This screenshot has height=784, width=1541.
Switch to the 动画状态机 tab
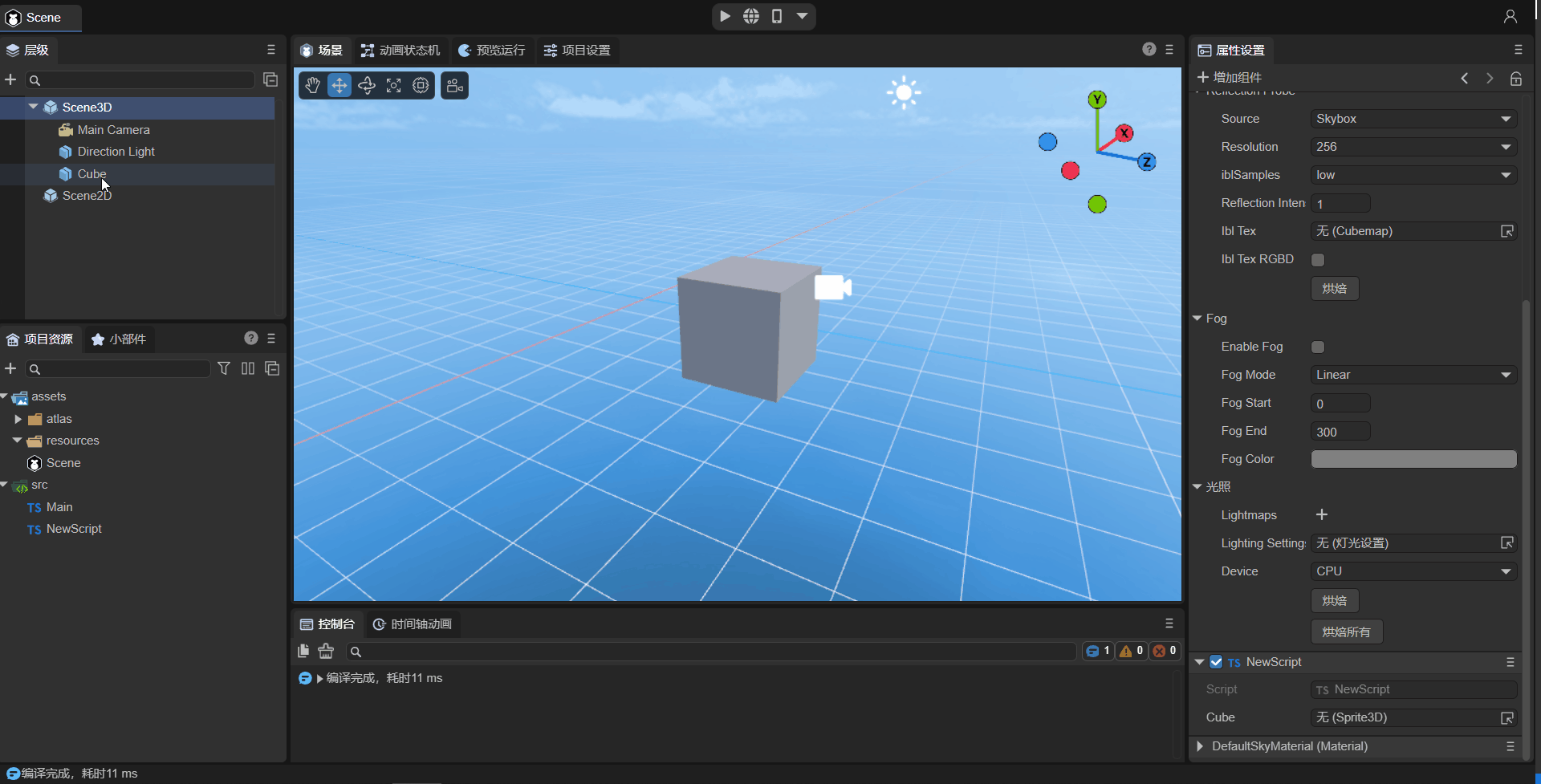click(x=400, y=50)
